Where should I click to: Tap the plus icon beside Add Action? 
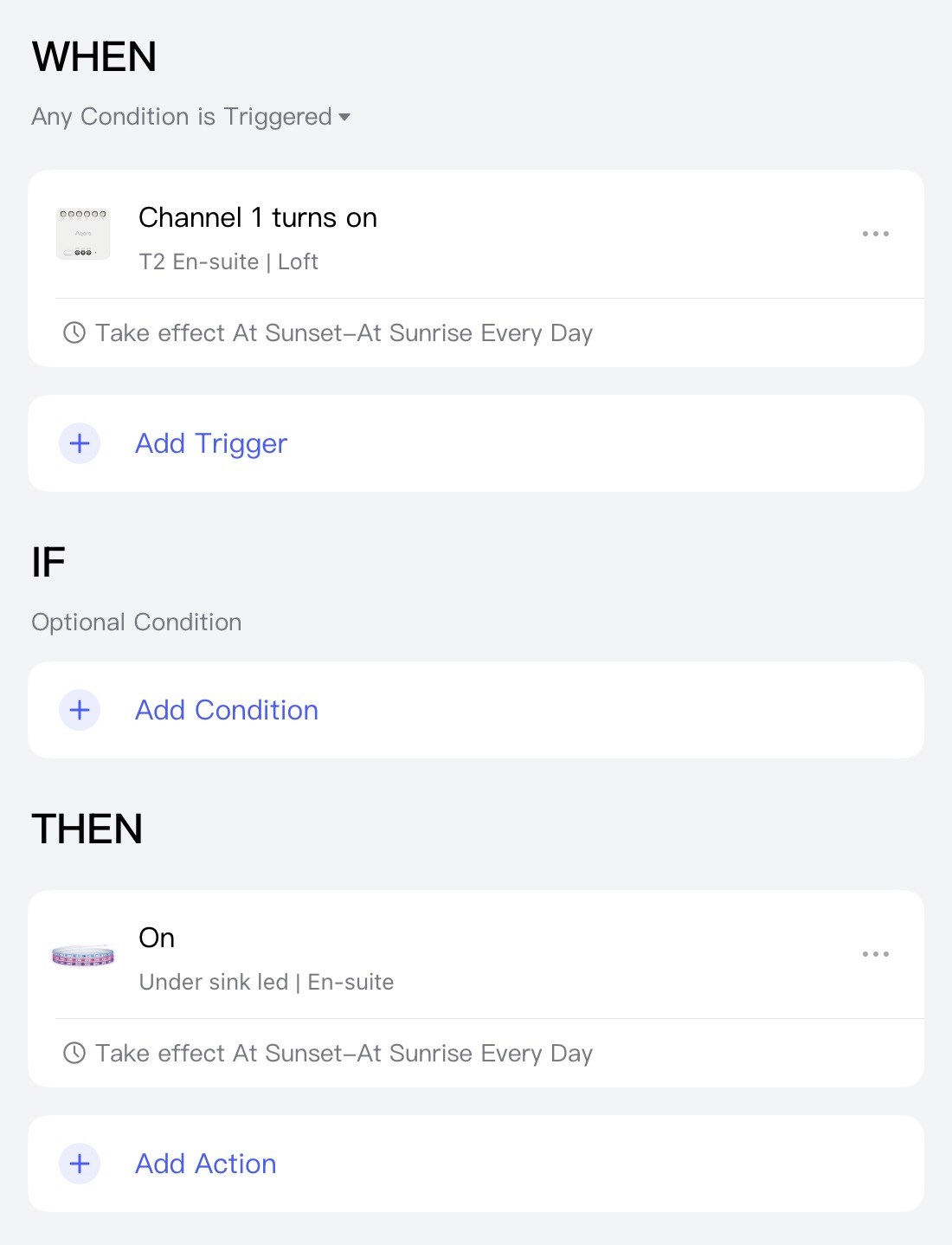pos(80,1164)
